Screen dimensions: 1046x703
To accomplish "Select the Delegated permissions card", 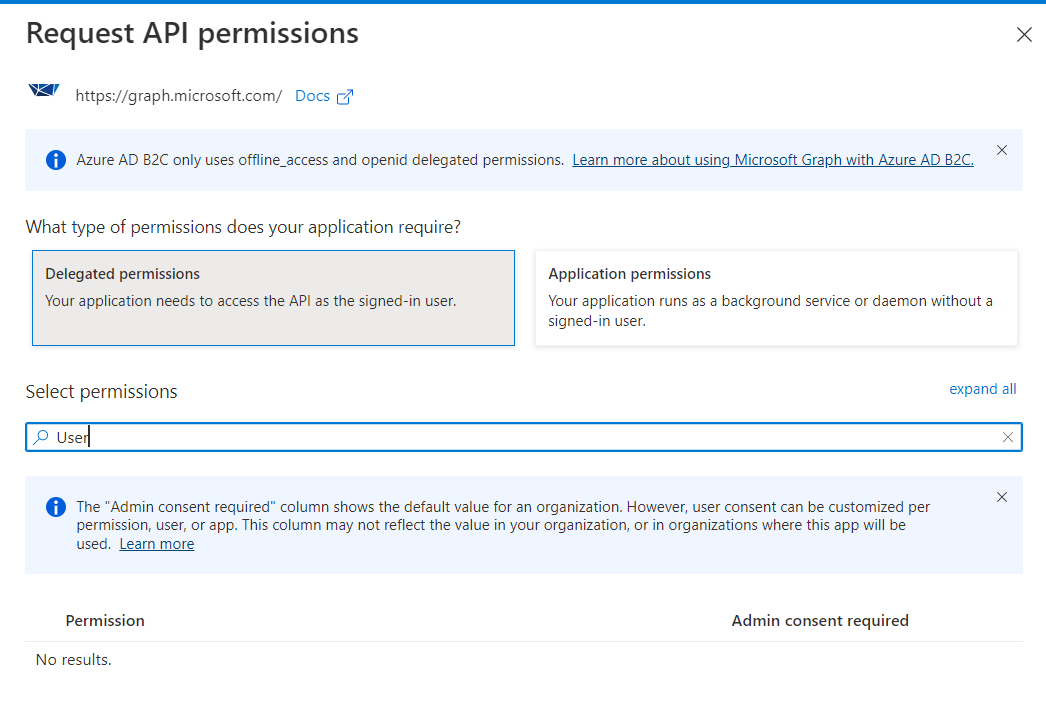I will point(274,298).
